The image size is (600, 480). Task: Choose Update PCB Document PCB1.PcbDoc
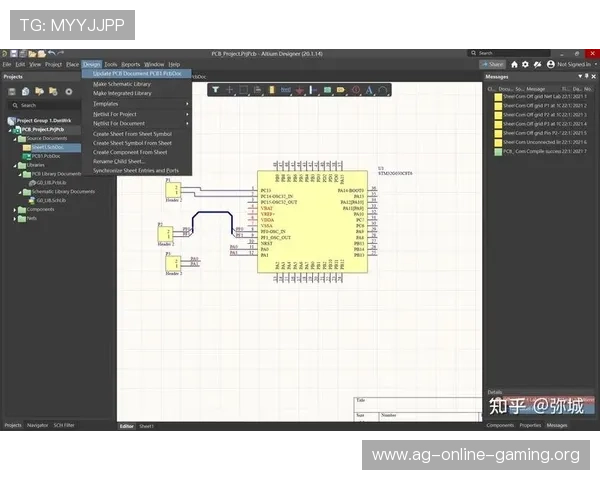tap(137, 73)
